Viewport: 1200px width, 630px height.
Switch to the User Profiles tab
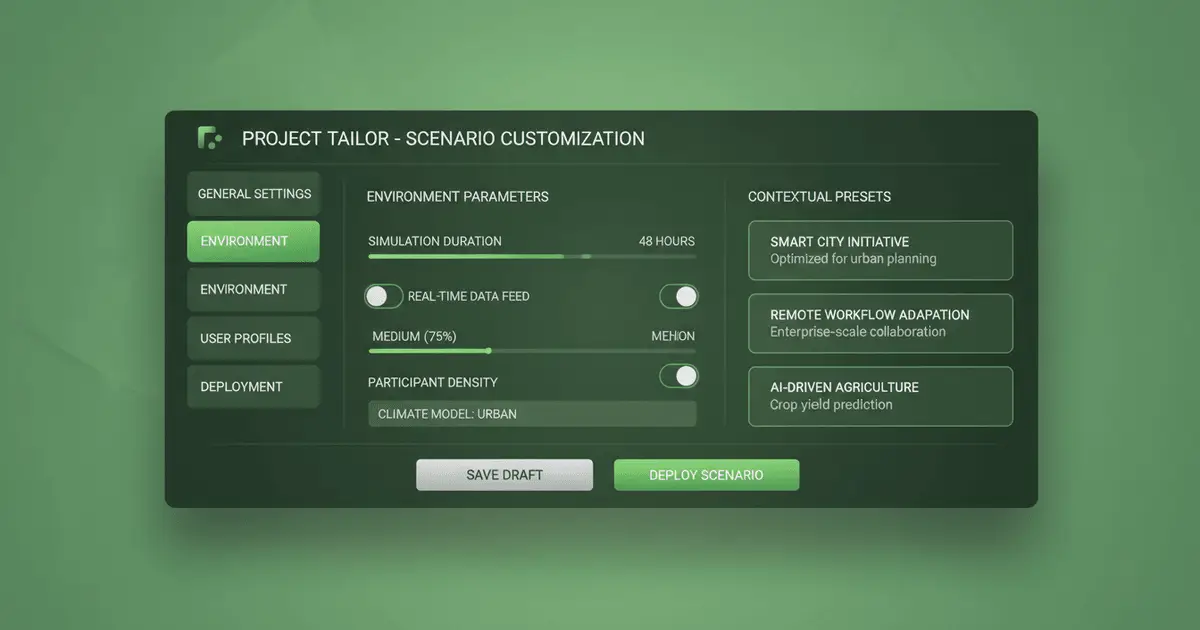pyautogui.click(x=254, y=339)
